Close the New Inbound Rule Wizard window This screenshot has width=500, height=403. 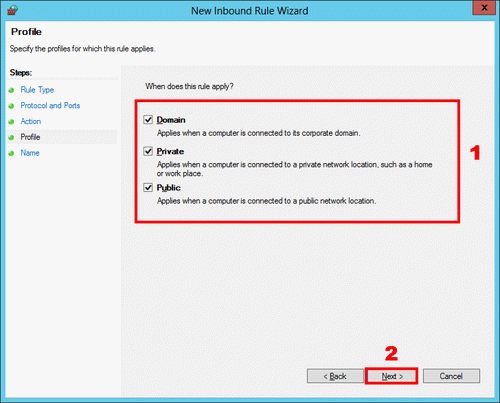(x=484, y=8)
